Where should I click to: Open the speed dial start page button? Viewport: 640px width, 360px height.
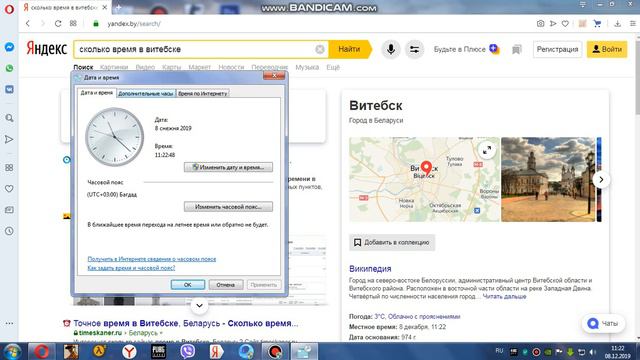73,24
